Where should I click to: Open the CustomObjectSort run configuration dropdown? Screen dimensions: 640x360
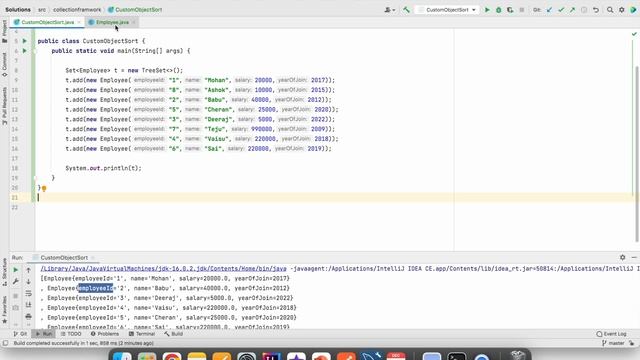click(x=447, y=9)
